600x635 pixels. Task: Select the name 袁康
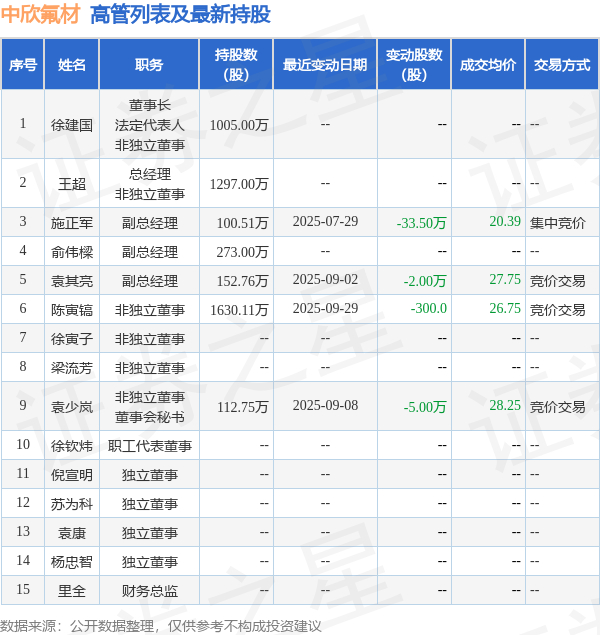click(72, 533)
